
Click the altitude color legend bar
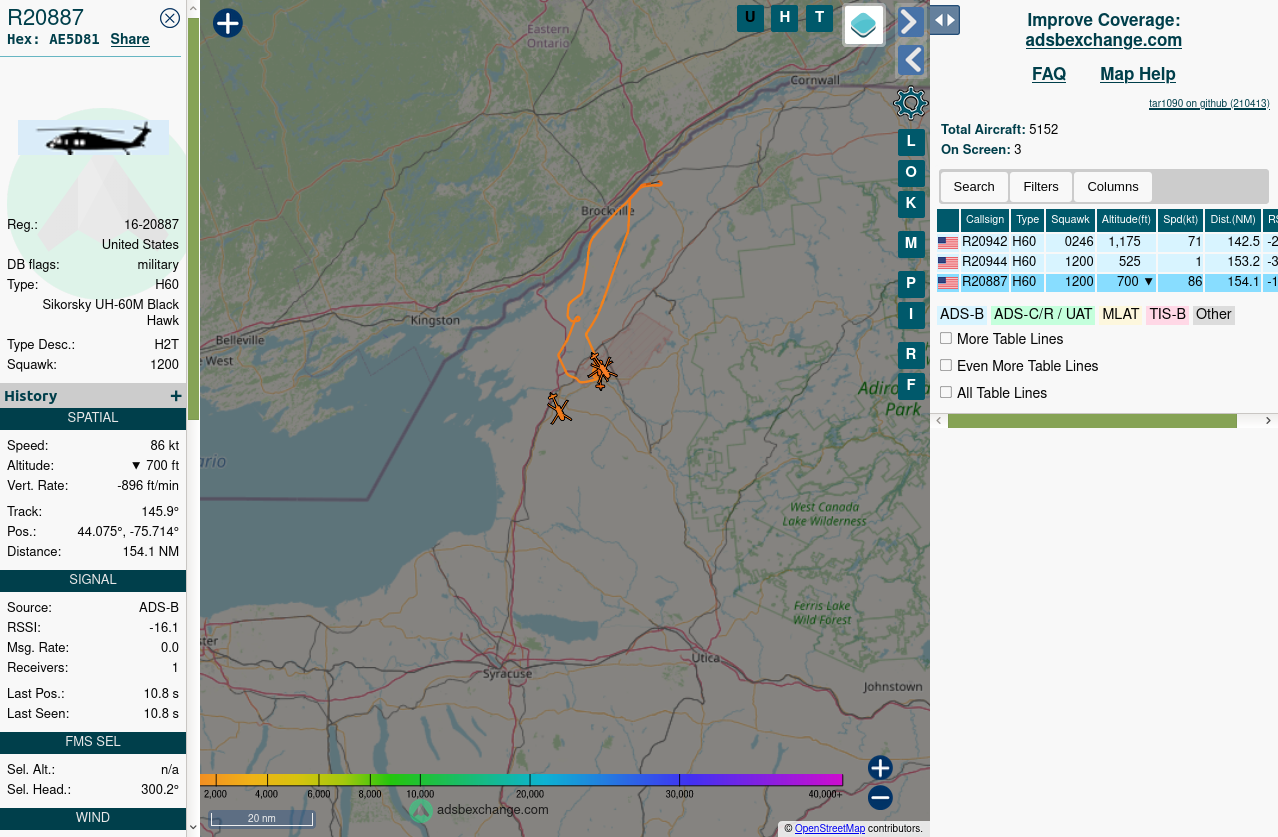point(521,780)
